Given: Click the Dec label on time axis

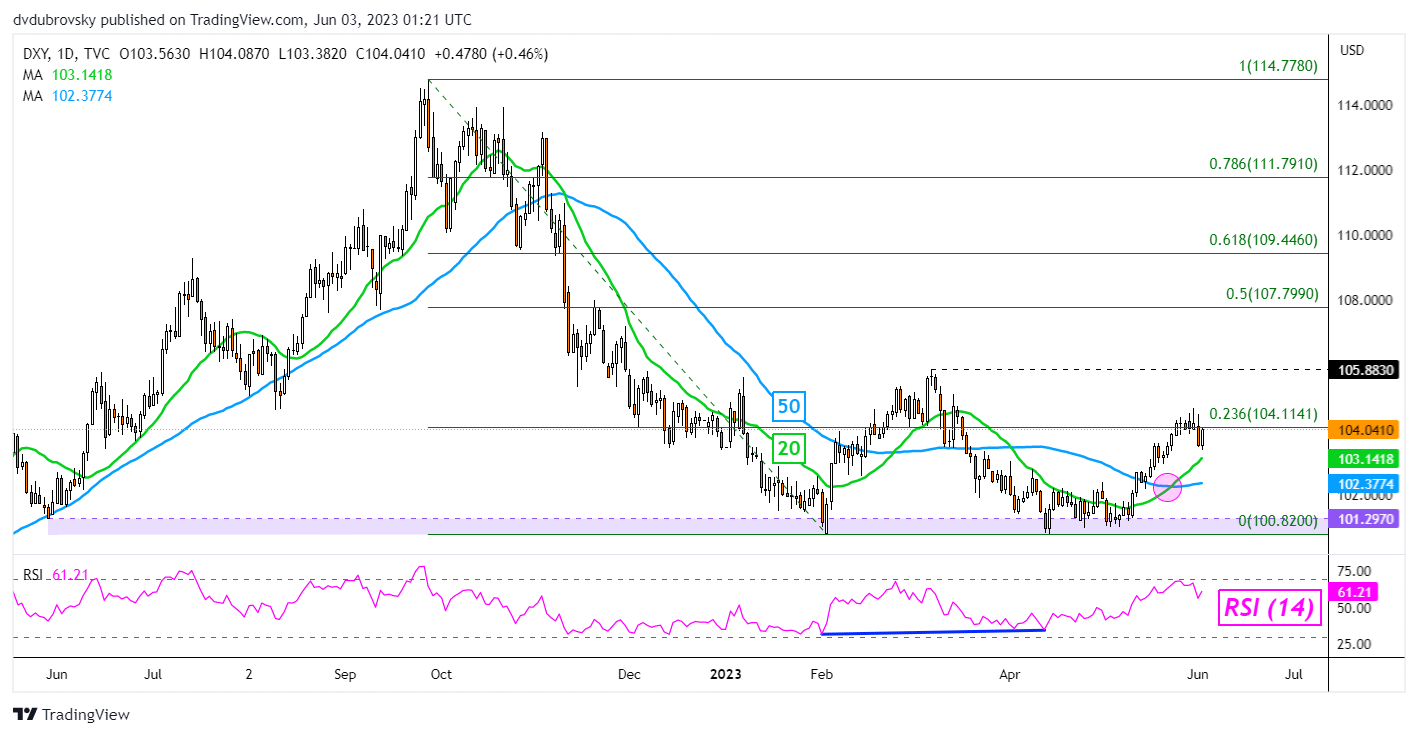Looking at the screenshot, I should tap(629, 675).
